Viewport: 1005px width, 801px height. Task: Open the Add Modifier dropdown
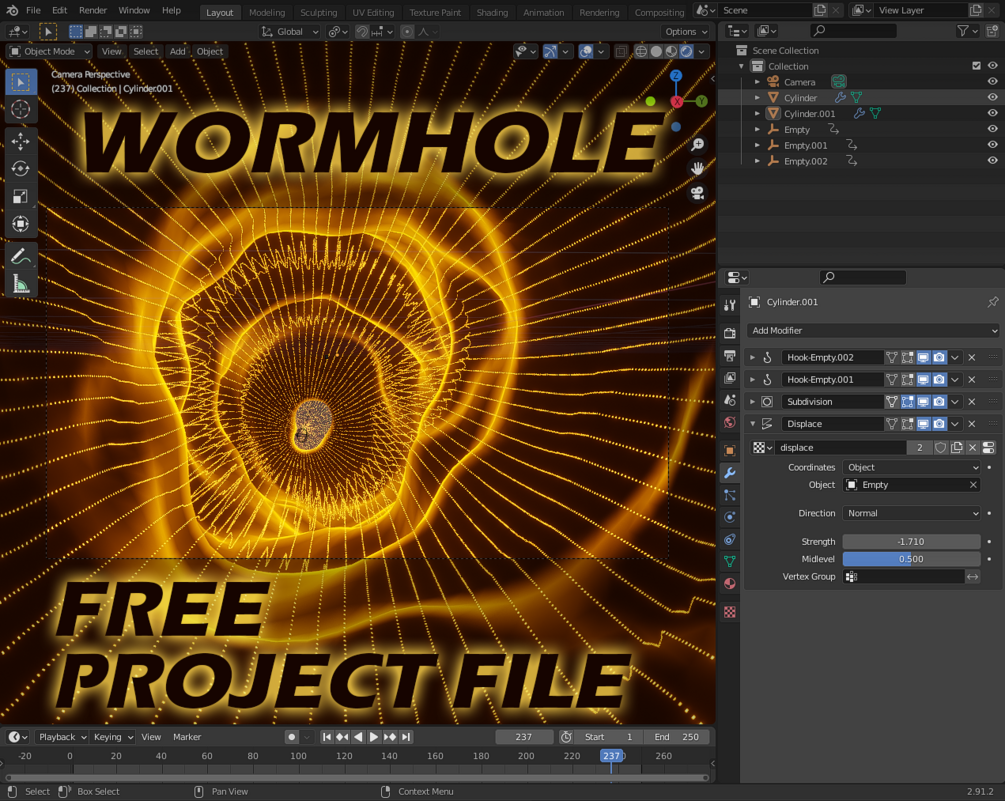point(874,331)
